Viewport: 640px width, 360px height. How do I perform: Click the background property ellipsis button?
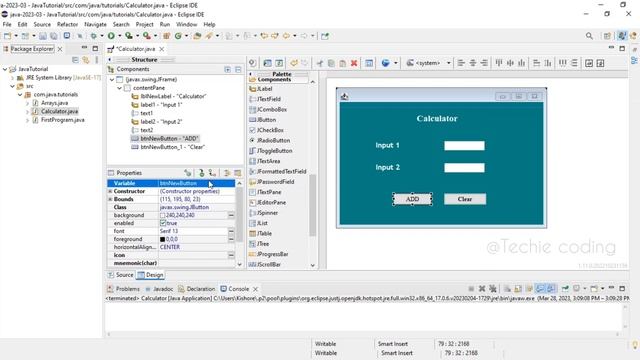click(x=231, y=215)
